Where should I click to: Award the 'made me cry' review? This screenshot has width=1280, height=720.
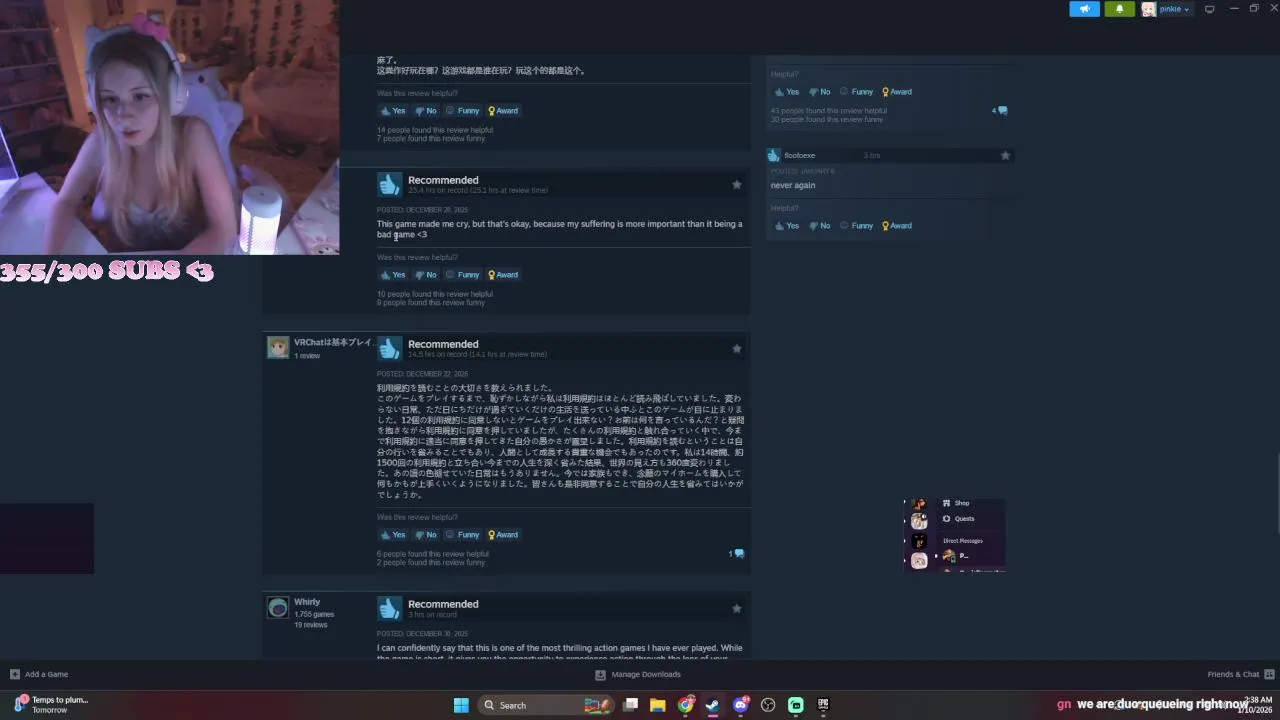pyautogui.click(x=502, y=275)
